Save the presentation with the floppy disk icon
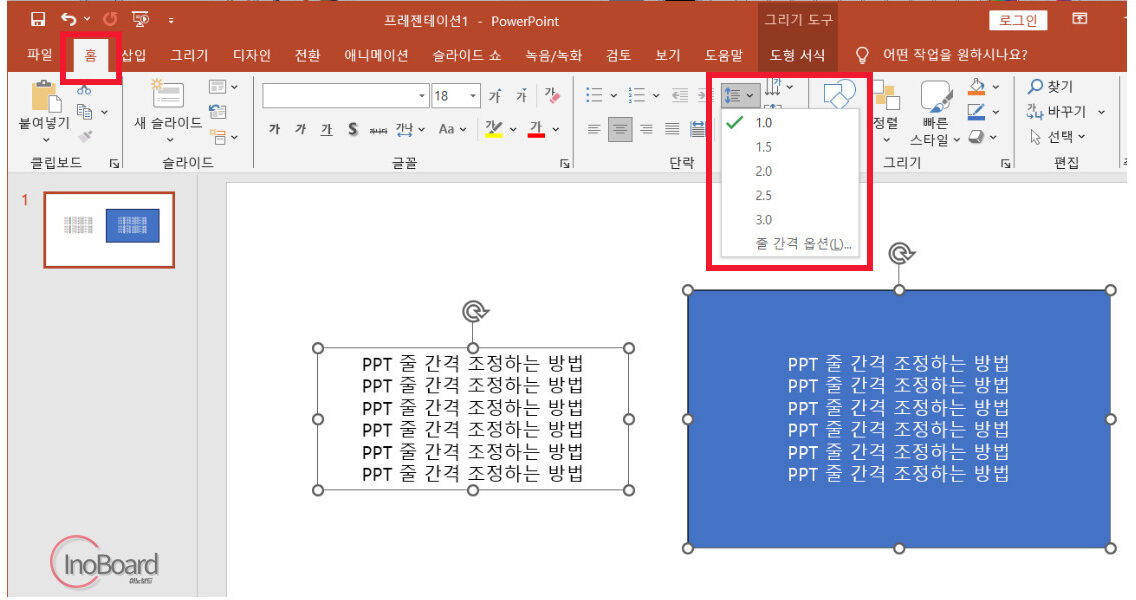The height and width of the screenshot is (600, 1136). (x=38, y=20)
